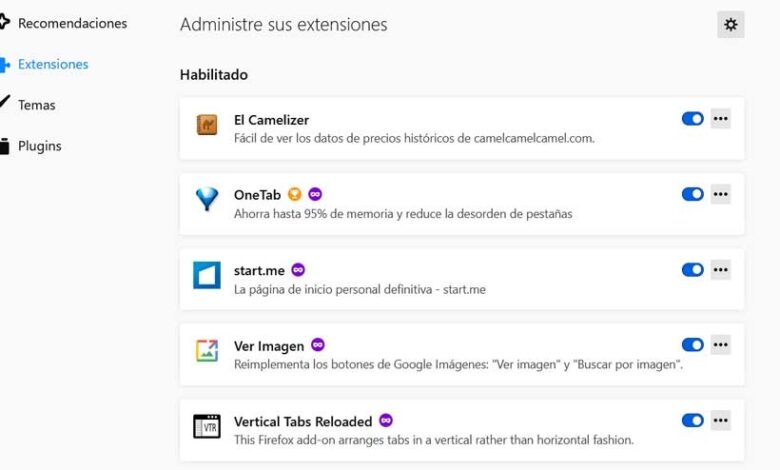Open the Recomendaciones section in the sidebar

tap(72, 23)
